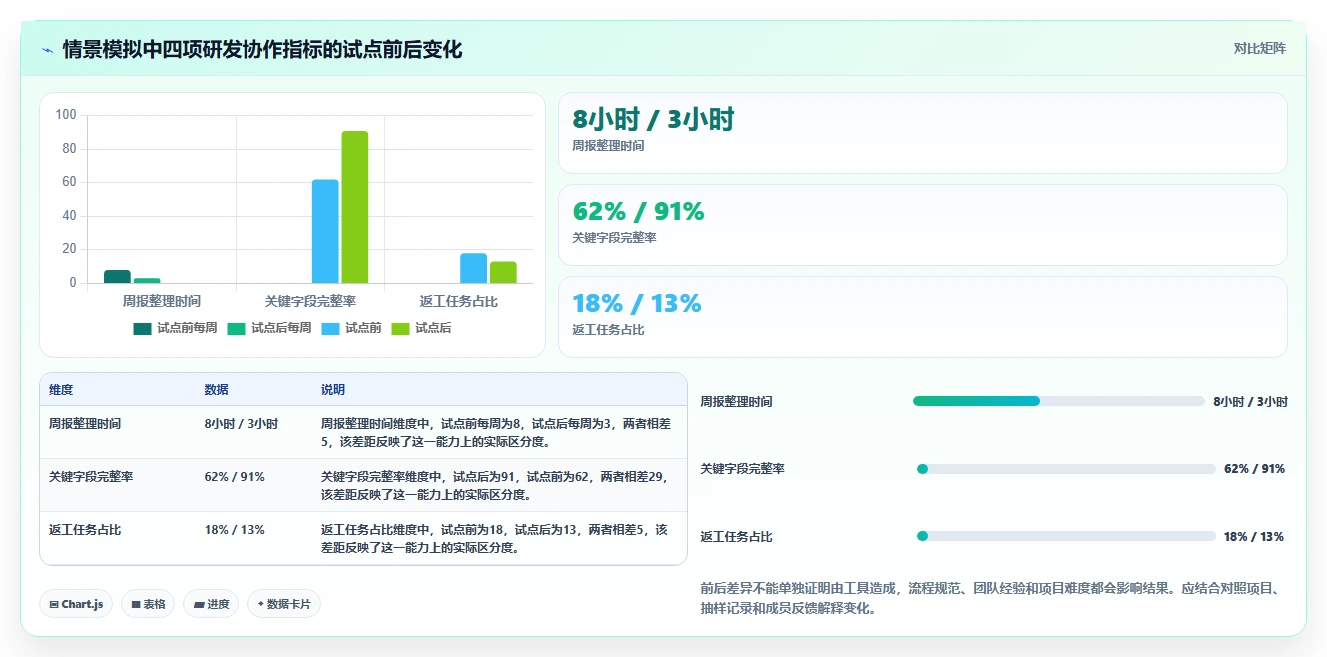Click the 说明 column header
Viewport: 1327px width, 657px height.
333,389
